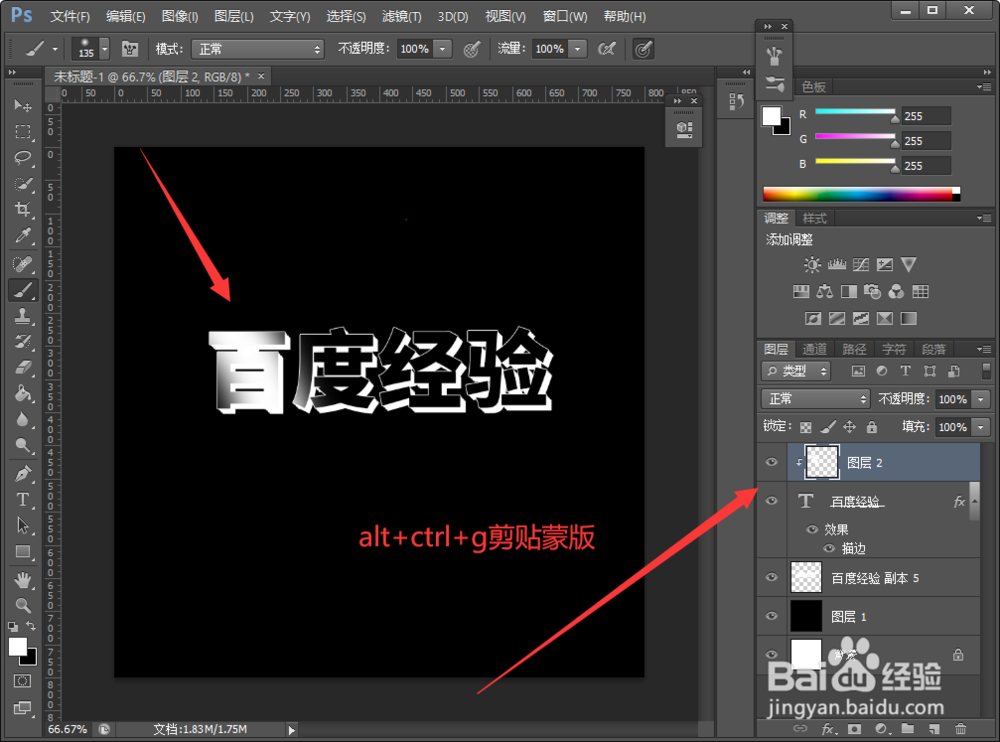Screen dimensions: 1000x742
Task: Select the Path Selection tool
Action: [23, 525]
